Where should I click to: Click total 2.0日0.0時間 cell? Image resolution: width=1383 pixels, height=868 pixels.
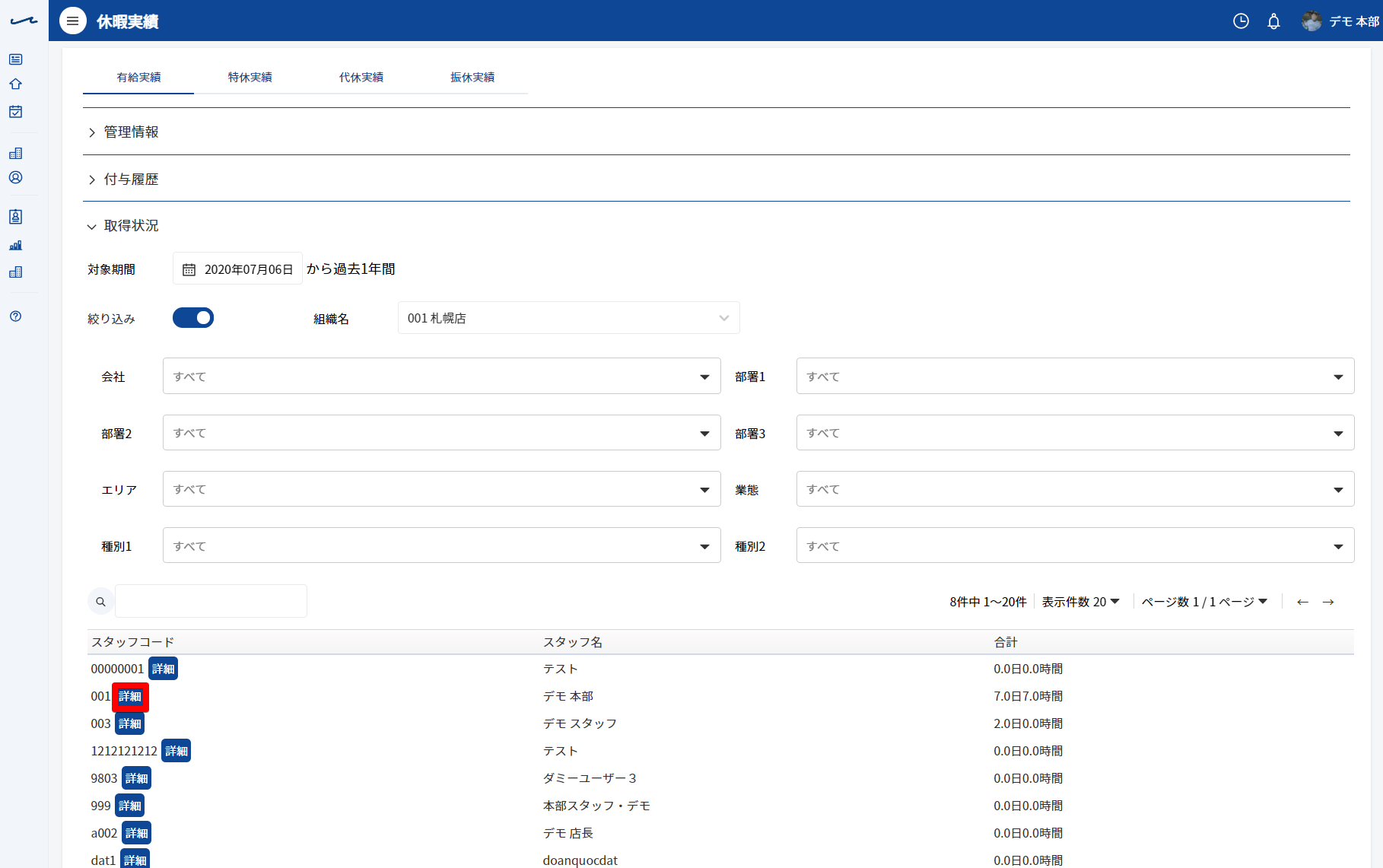click(1029, 723)
